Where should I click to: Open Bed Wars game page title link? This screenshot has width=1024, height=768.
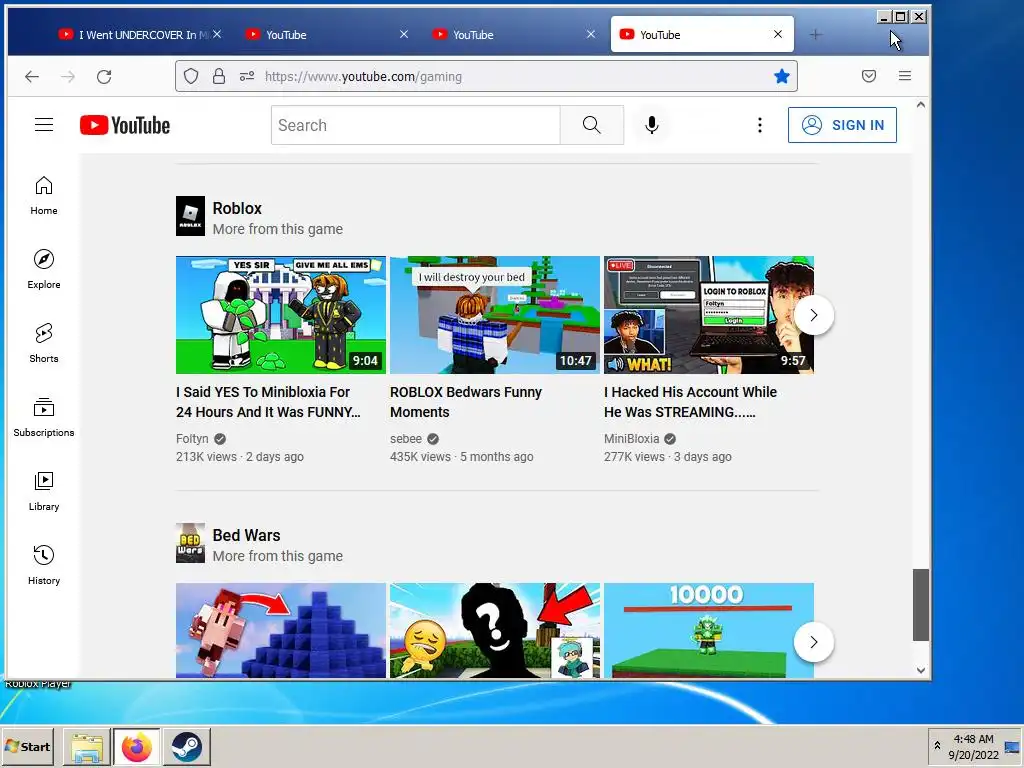(x=246, y=535)
